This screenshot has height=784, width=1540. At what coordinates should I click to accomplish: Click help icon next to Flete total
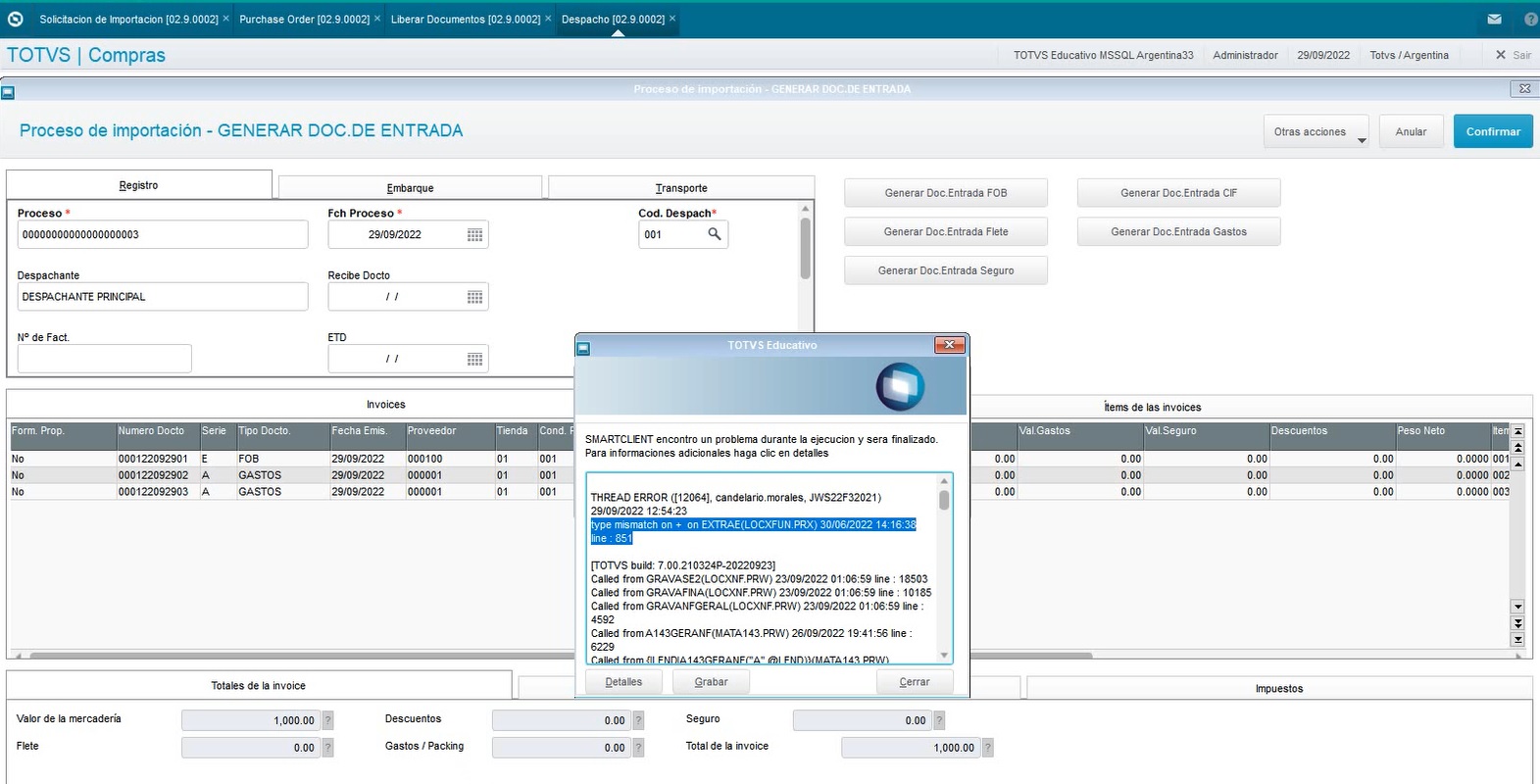tap(328, 748)
